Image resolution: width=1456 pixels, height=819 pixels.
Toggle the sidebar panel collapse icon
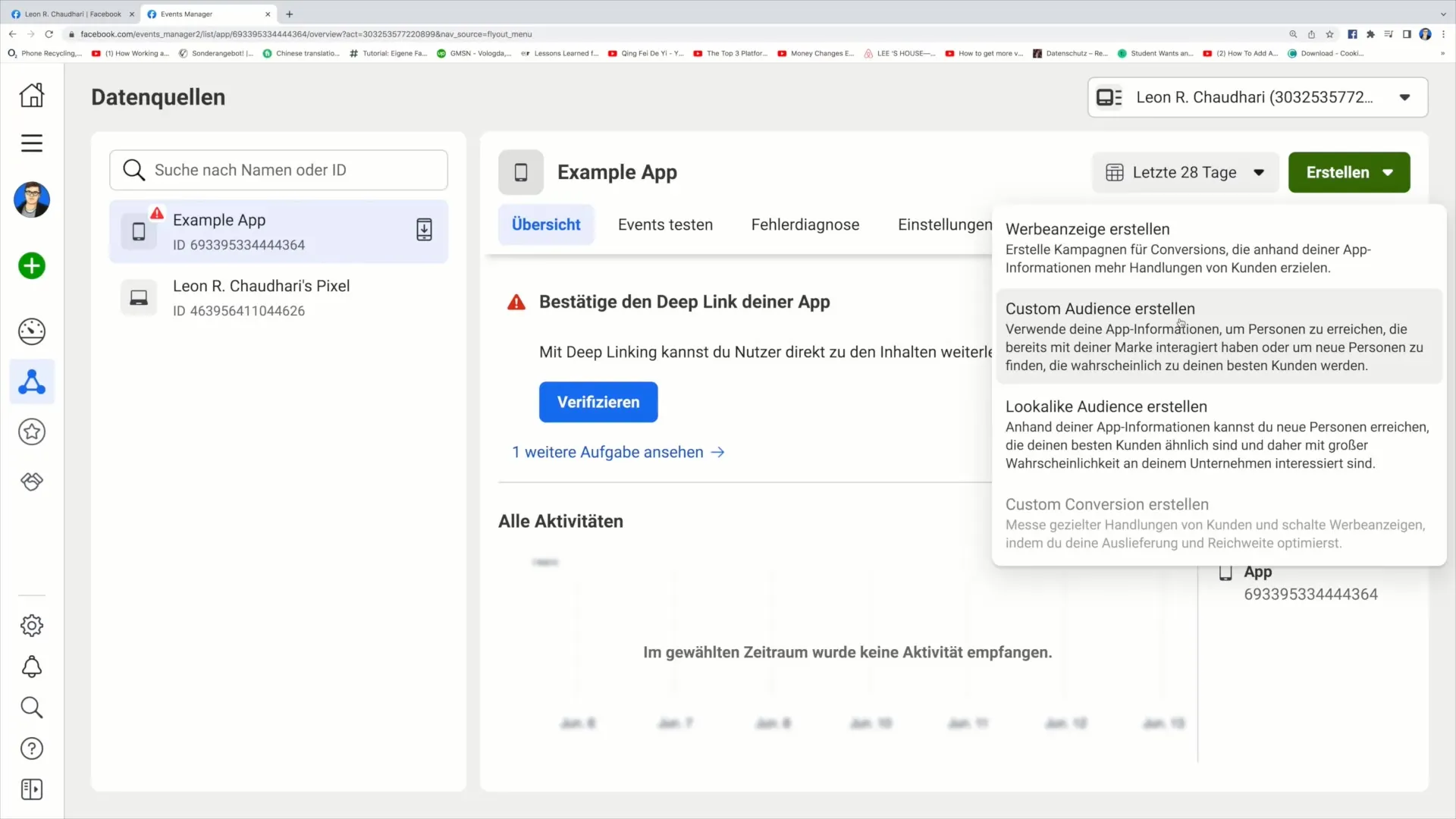click(x=32, y=789)
